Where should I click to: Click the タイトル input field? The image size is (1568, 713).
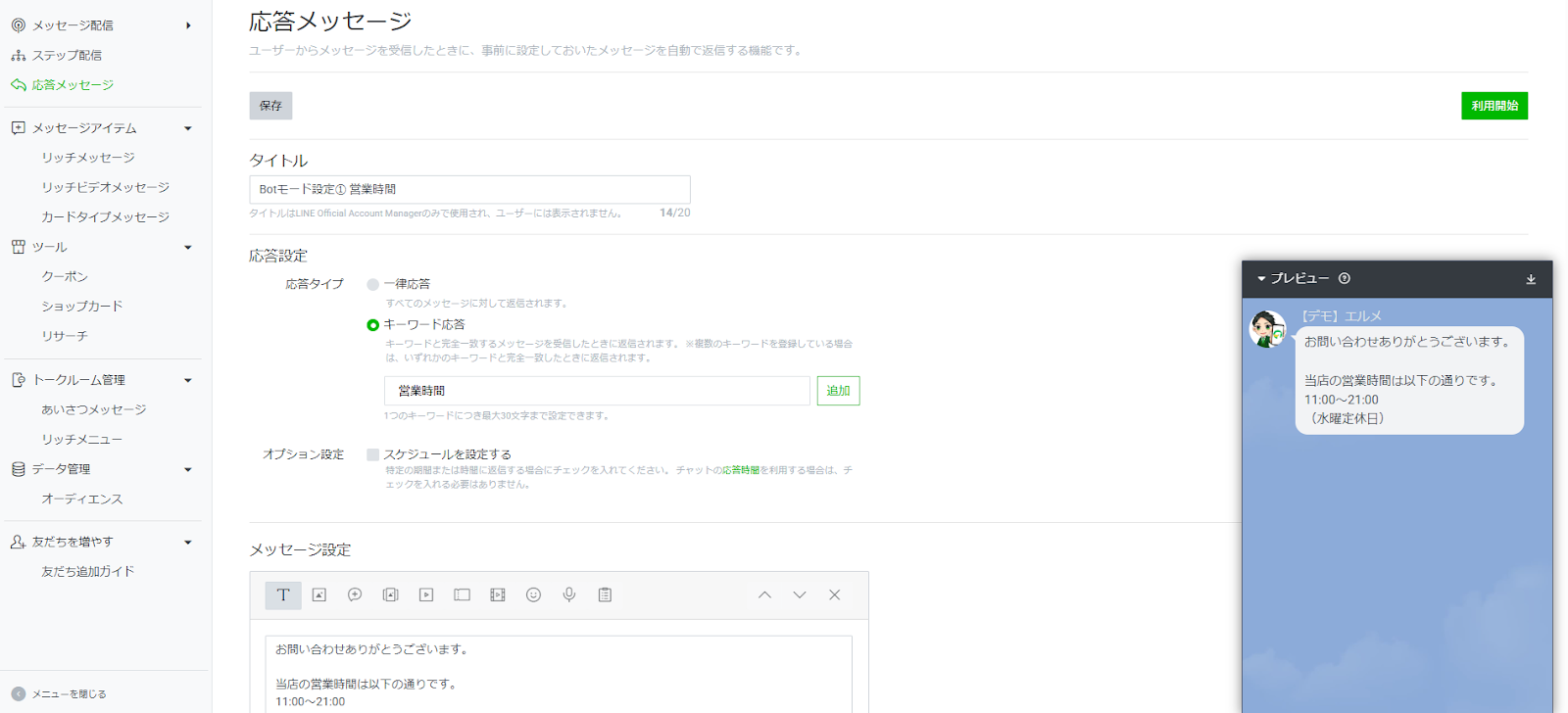(469, 189)
